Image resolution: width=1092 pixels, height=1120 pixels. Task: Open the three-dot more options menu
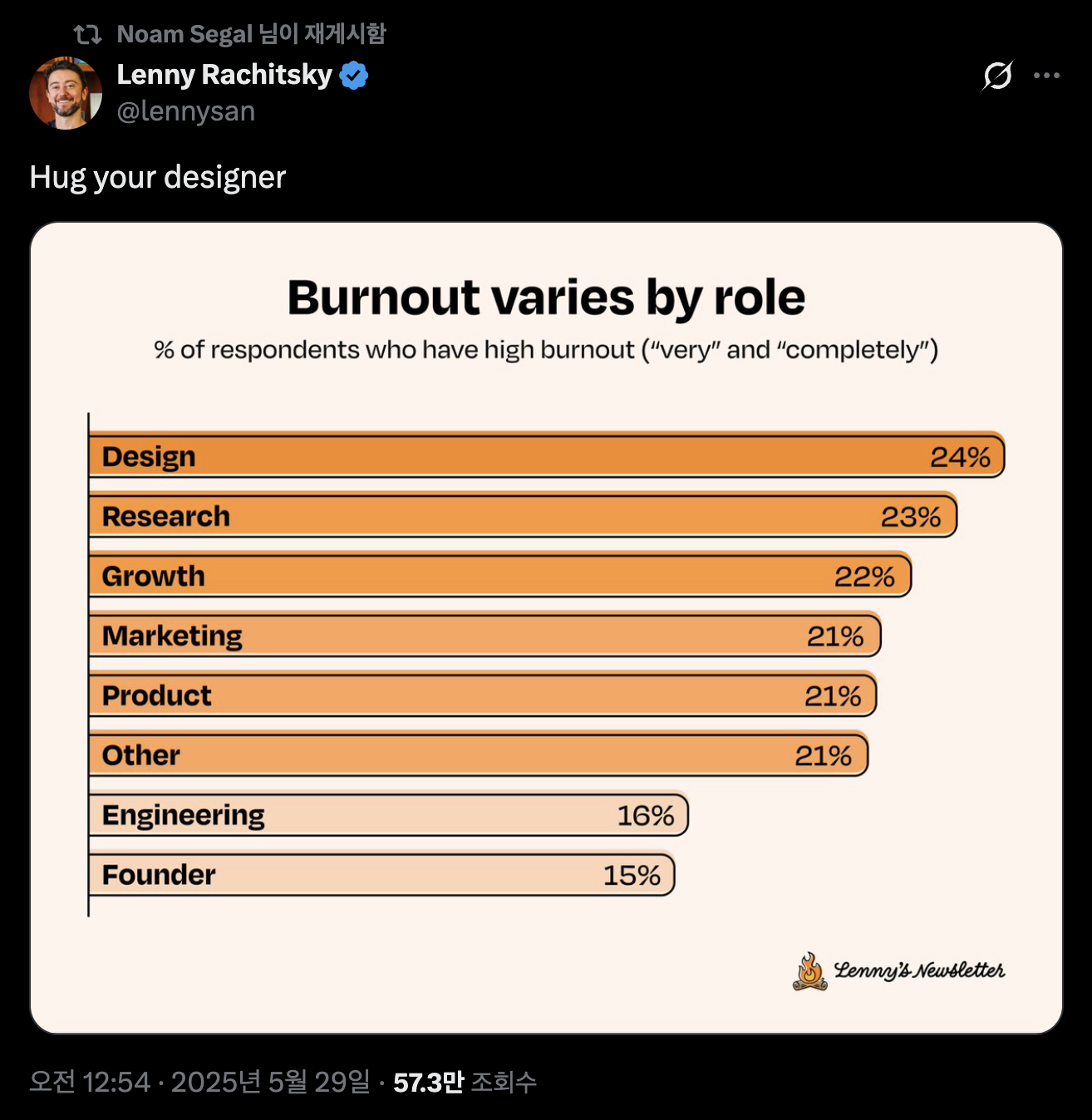(1046, 76)
